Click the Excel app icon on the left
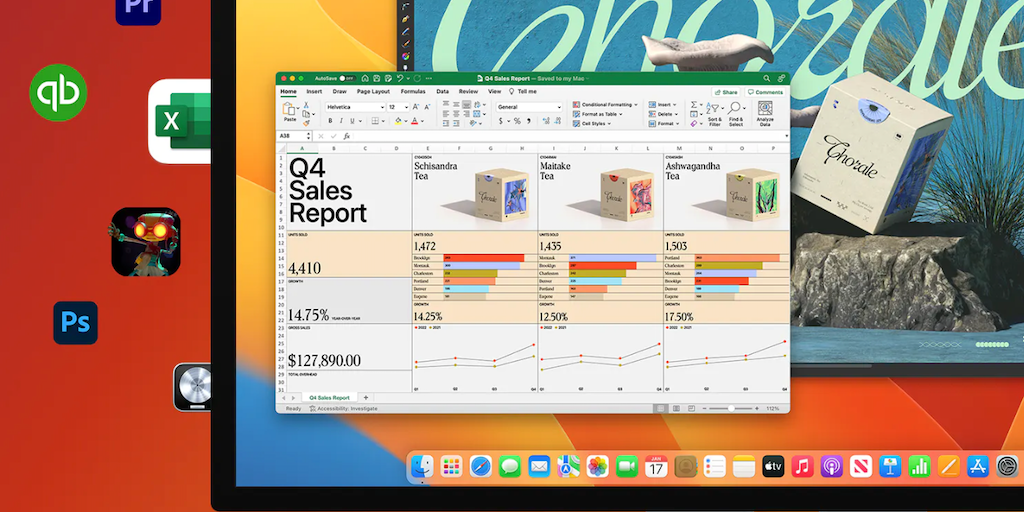 click(180, 121)
